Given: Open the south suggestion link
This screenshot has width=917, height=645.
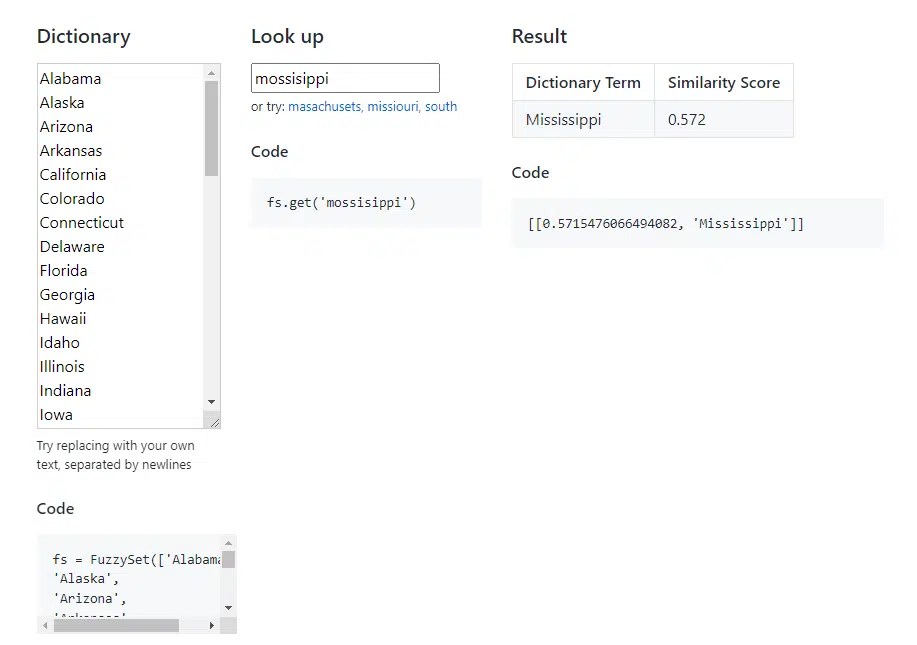Looking at the screenshot, I should pos(441,106).
